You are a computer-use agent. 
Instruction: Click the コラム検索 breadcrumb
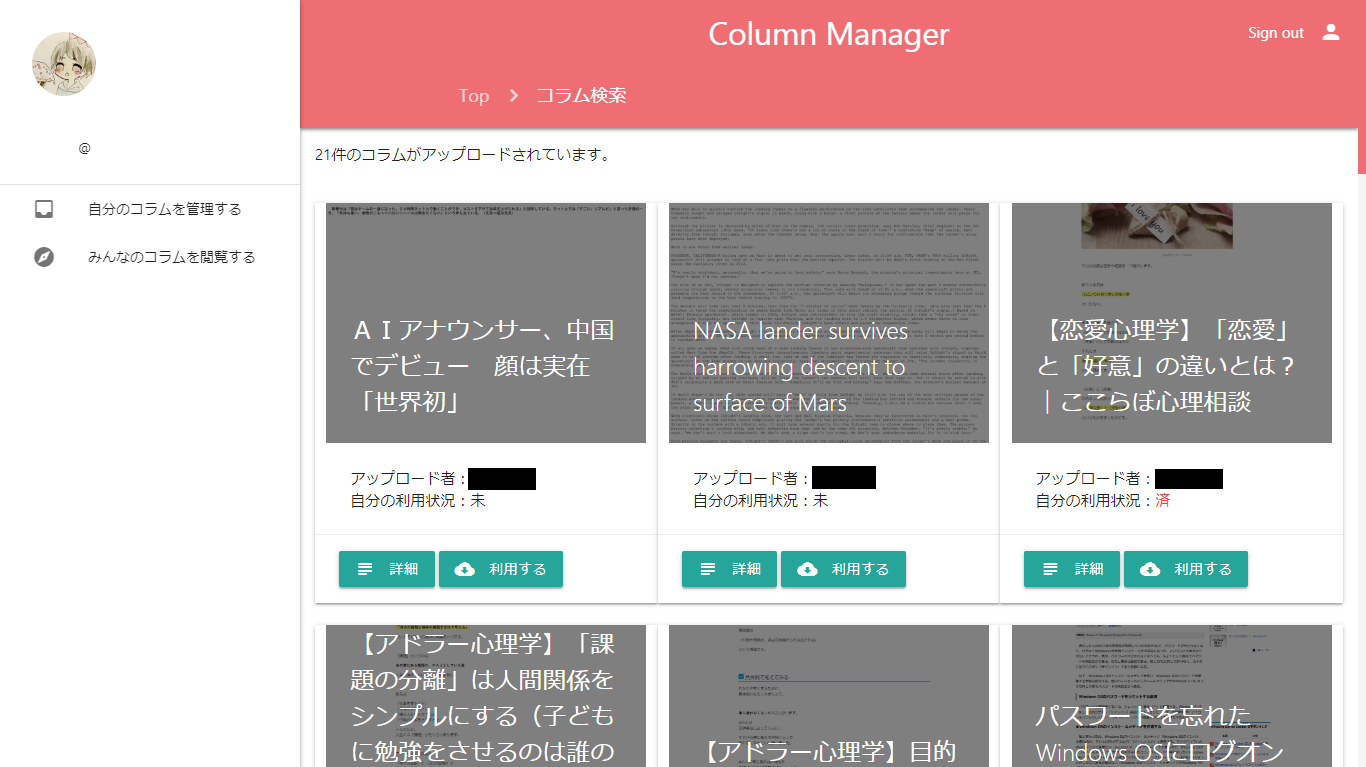point(581,96)
